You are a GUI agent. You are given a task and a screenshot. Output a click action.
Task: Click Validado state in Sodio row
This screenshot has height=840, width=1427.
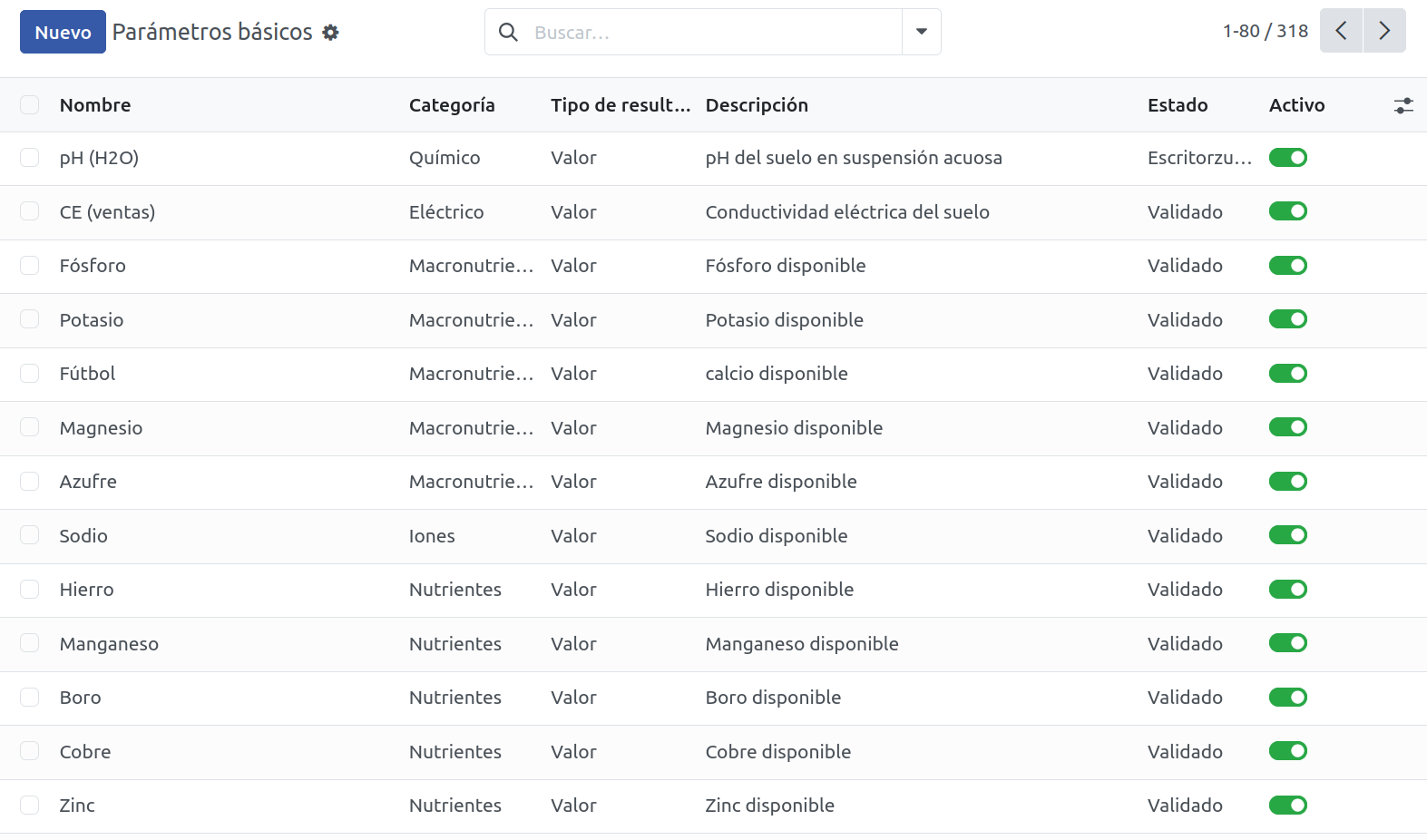point(1185,536)
